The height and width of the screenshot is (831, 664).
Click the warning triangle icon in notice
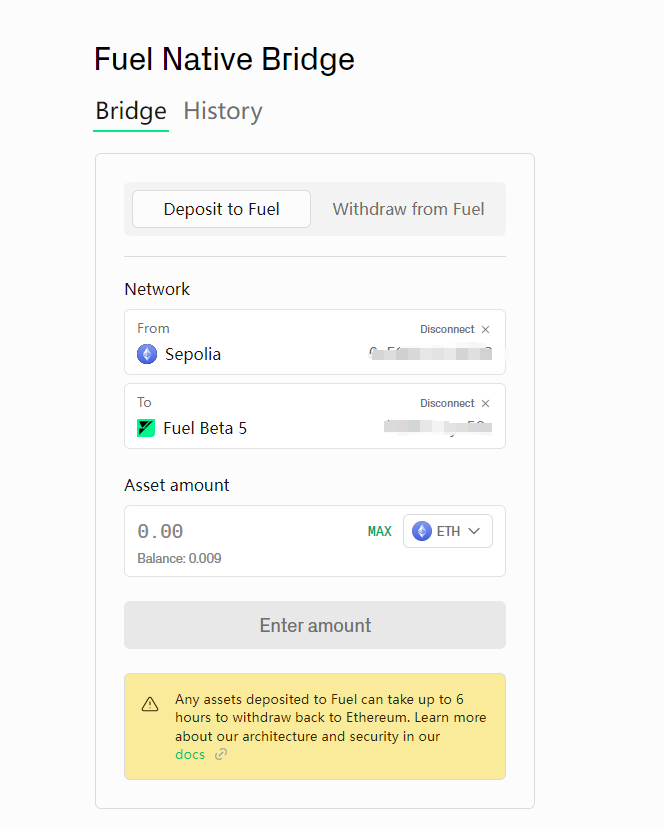coord(150,704)
